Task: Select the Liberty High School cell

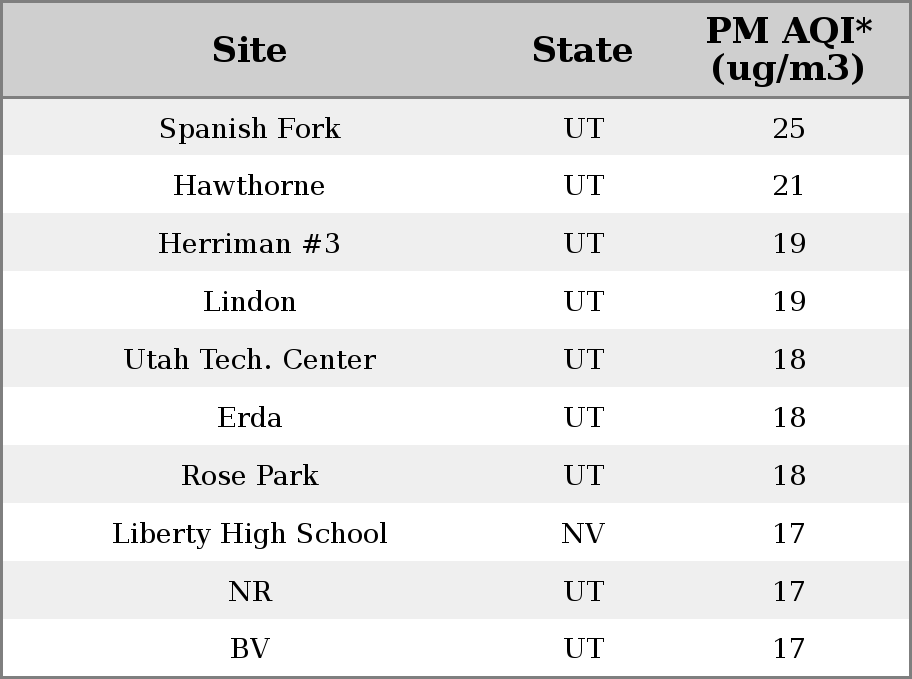Action: pos(250,534)
